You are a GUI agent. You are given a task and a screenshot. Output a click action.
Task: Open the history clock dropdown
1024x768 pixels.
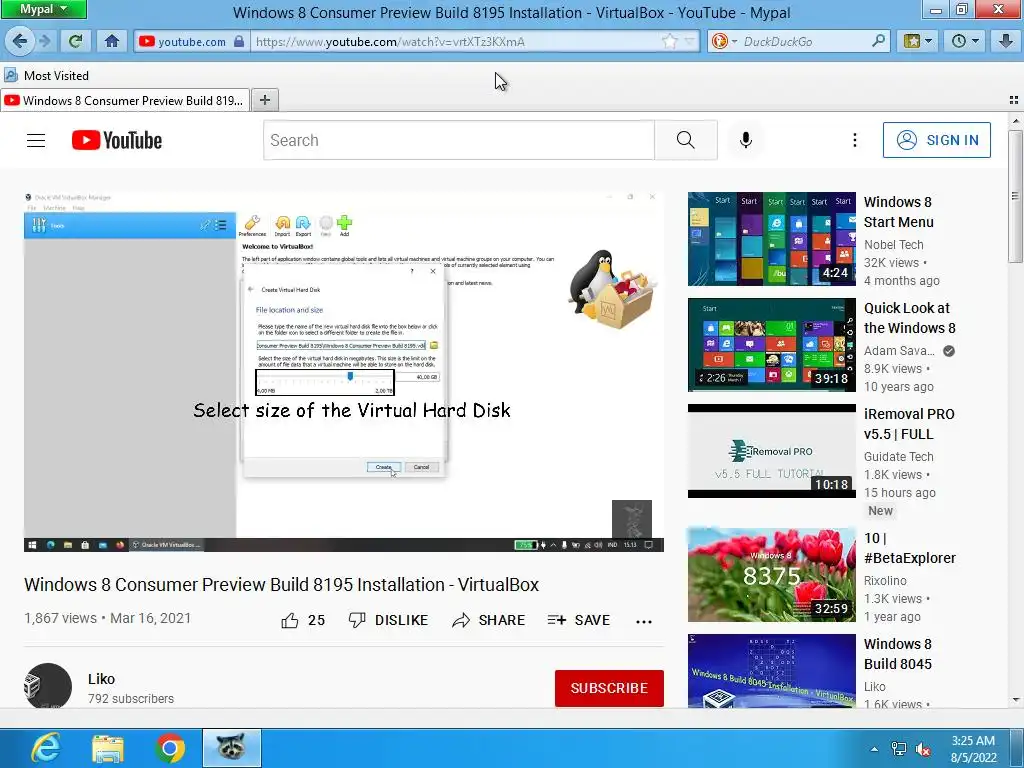(x=965, y=41)
